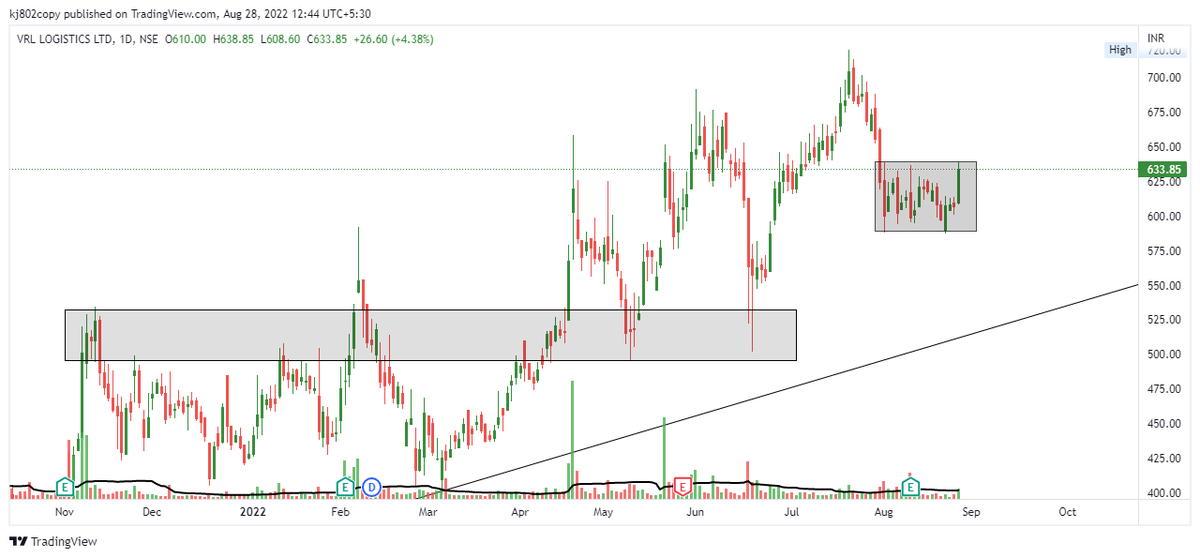
Task: Click the tall green volume bar in April
Action: point(573,438)
